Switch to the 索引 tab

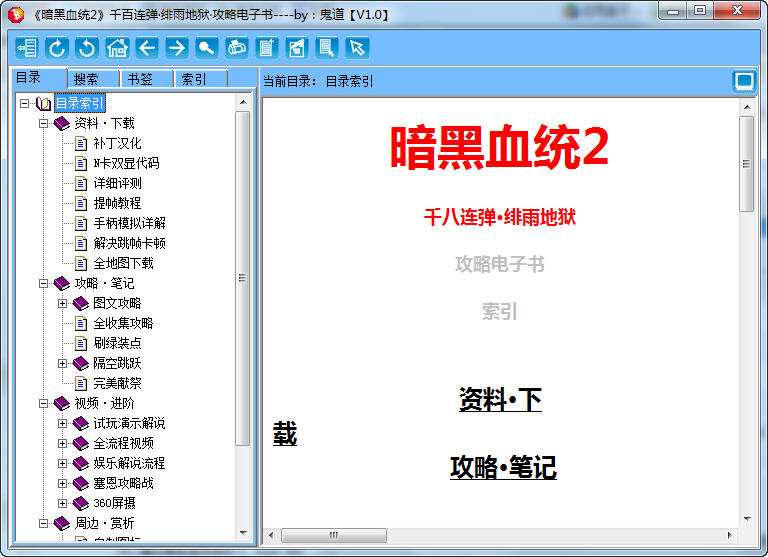tap(201, 79)
